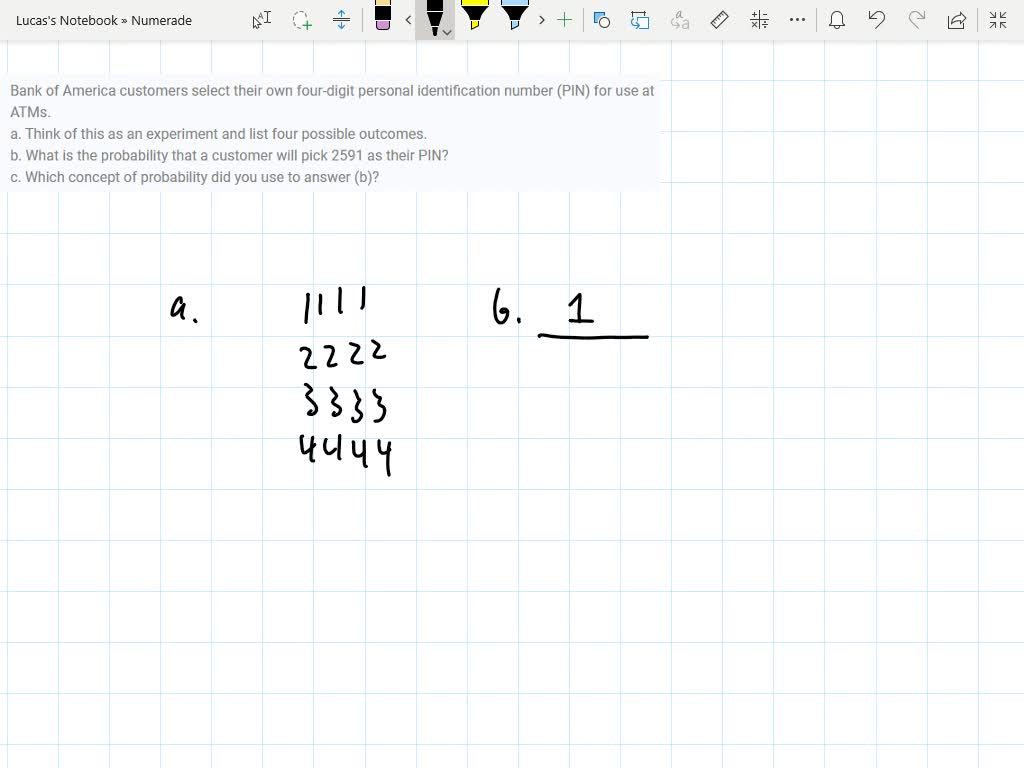Toggle the Ruler tool
Screen dimensions: 1024x768
(x=719, y=20)
